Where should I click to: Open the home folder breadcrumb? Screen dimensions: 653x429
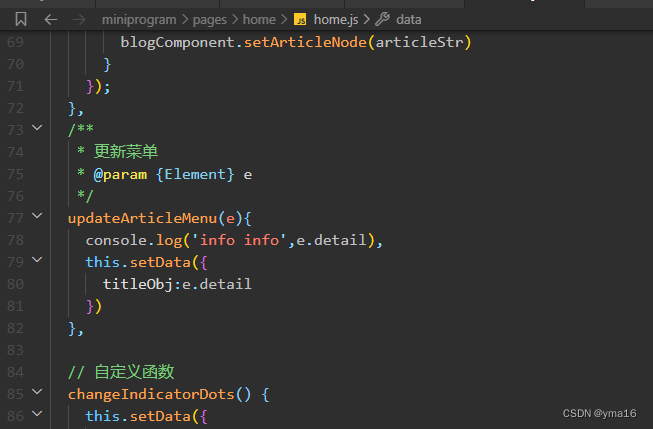pos(259,20)
